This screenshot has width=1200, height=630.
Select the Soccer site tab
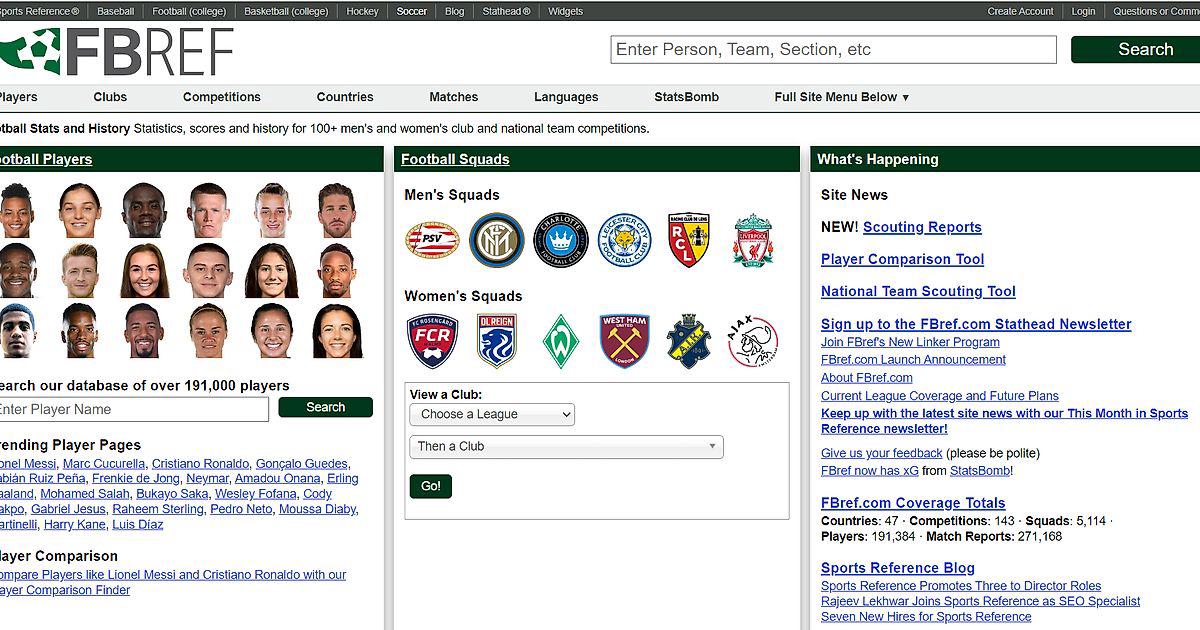point(412,11)
